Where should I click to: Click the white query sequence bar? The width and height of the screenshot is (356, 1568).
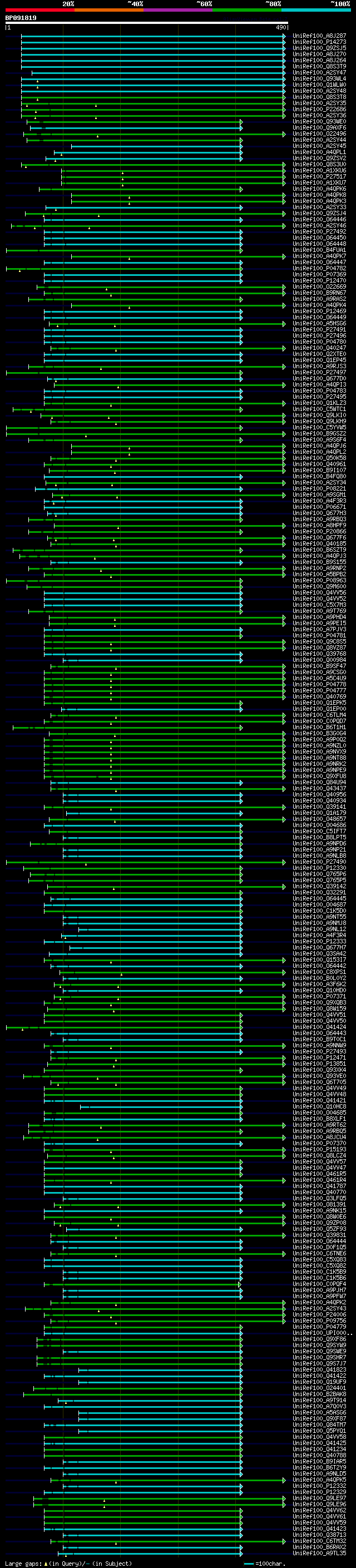(x=147, y=23)
